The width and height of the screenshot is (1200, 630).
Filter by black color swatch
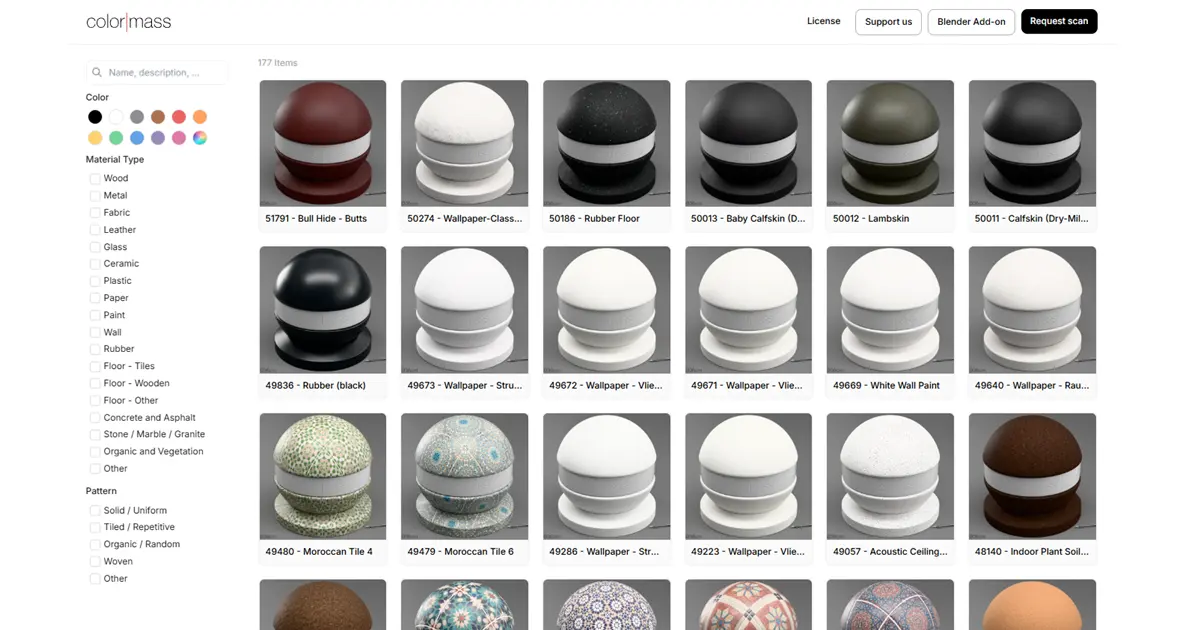point(95,117)
